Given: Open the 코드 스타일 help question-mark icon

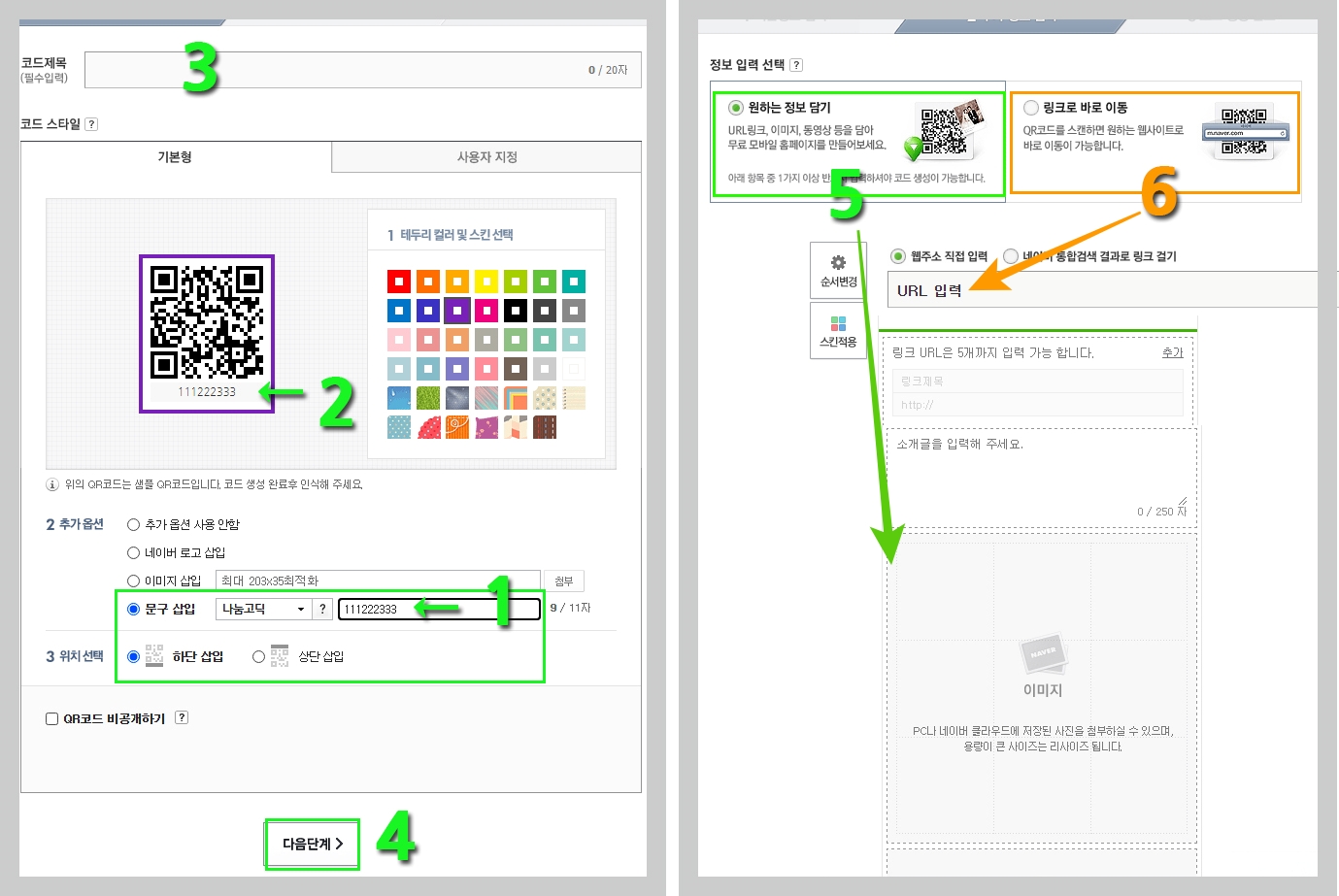Looking at the screenshot, I should point(91,124).
